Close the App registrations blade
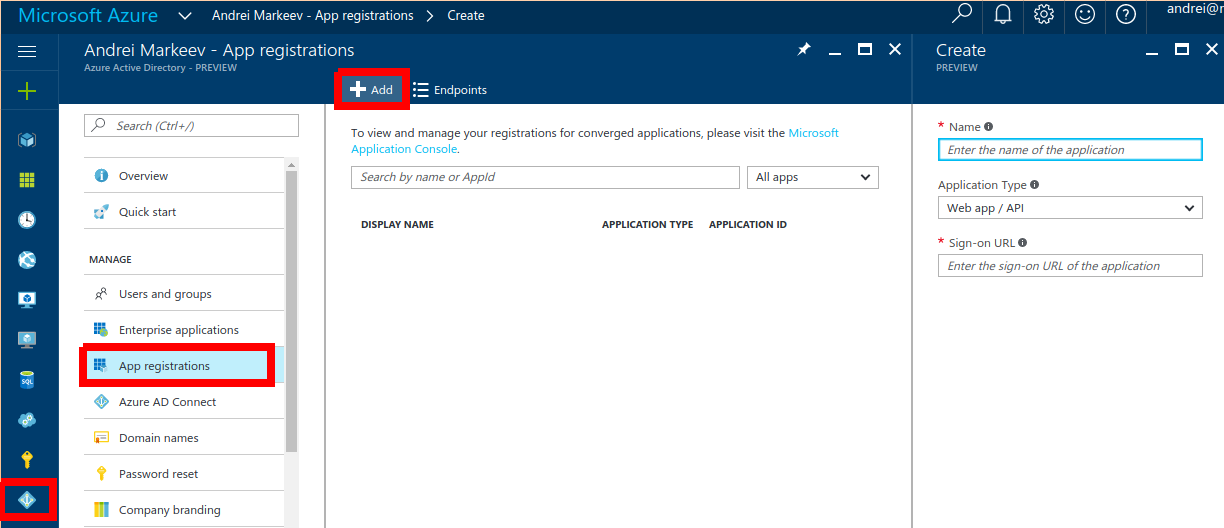Viewport: 1224px width, 528px height. [x=895, y=49]
